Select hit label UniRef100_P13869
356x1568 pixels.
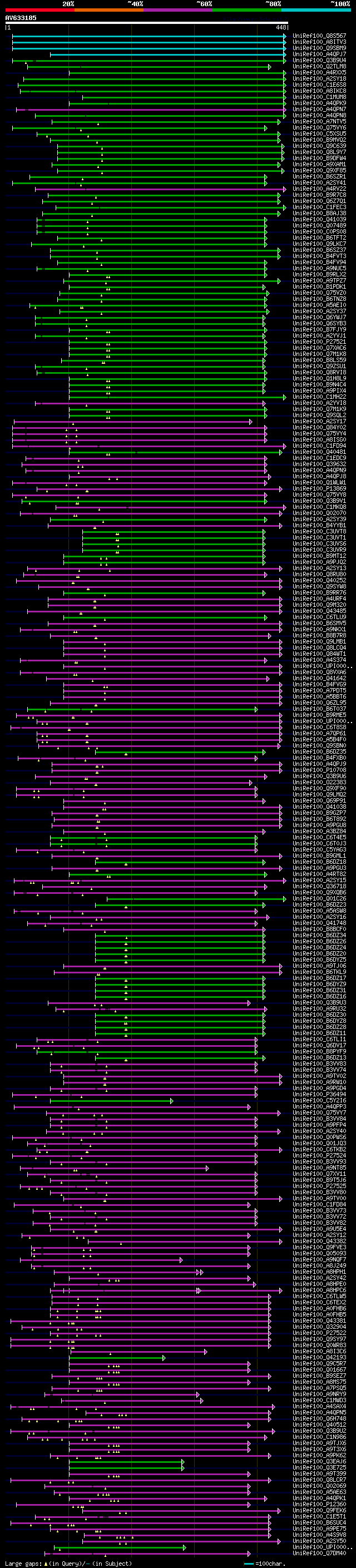(319, 488)
